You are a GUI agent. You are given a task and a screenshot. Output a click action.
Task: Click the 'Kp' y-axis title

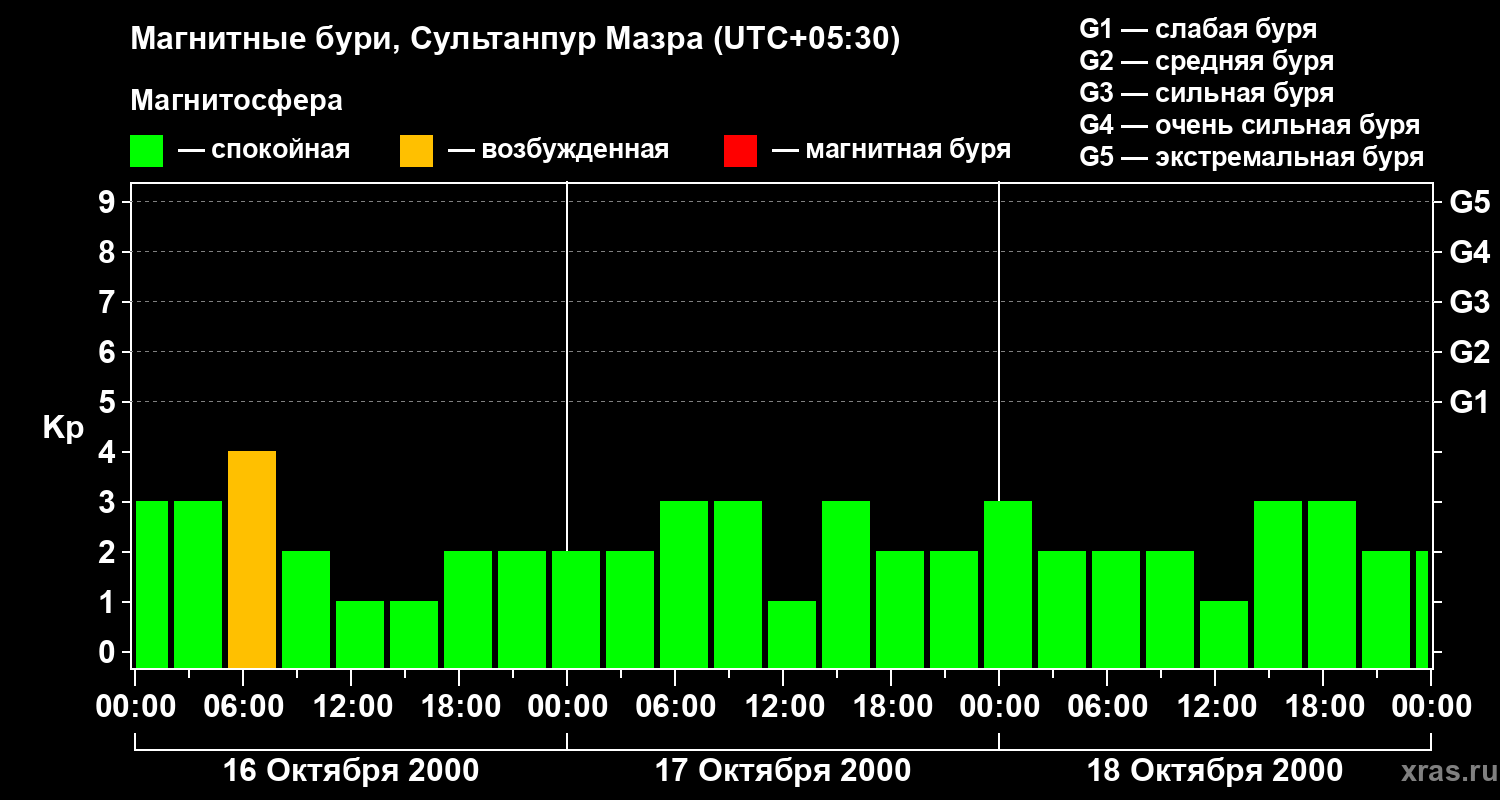point(63,428)
